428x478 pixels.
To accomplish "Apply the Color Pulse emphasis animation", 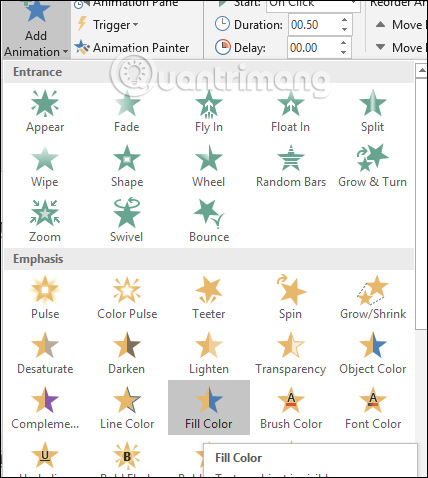I will 127,298.
